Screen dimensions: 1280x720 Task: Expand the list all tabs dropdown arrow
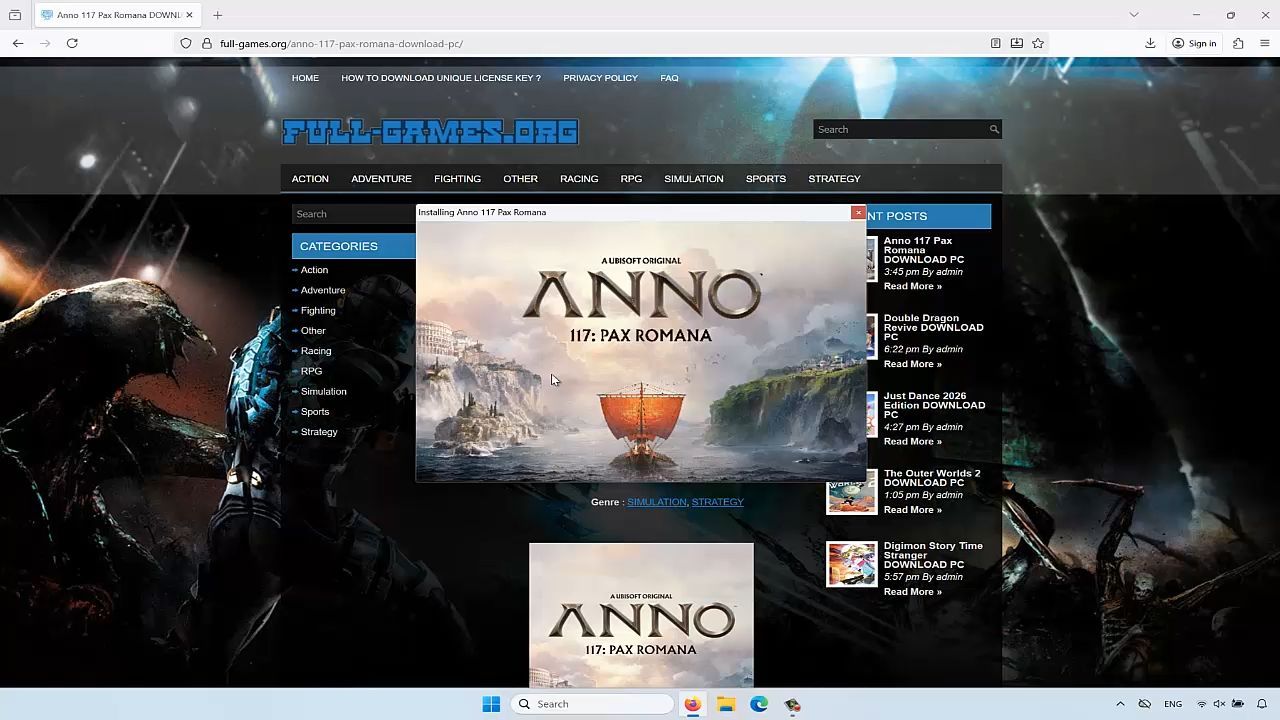pyautogui.click(x=1134, y=15)
